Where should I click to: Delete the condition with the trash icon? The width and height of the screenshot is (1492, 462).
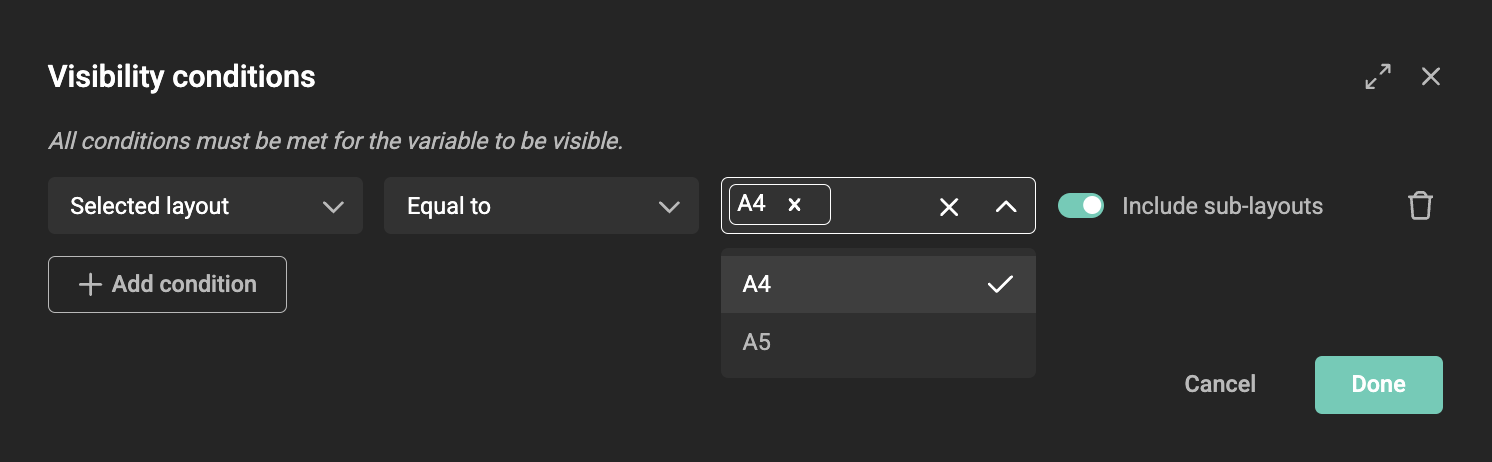(1420, 206)
